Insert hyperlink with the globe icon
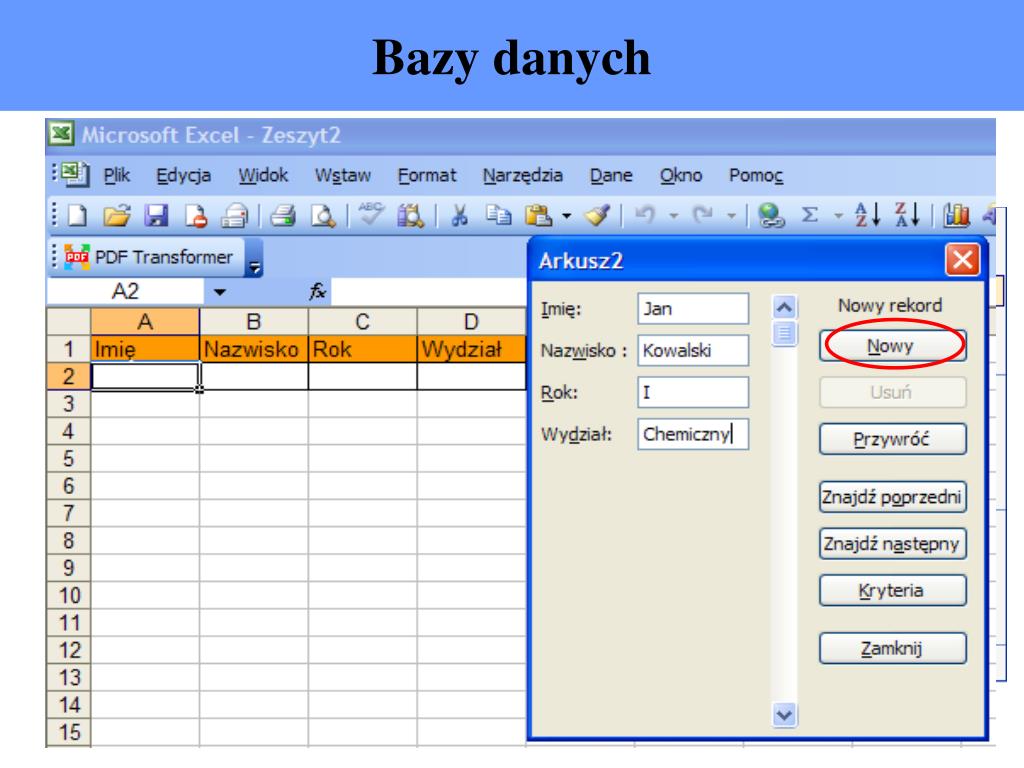Image resolution: width=1024 pixels, height=768 pixels. click(771, 215)
